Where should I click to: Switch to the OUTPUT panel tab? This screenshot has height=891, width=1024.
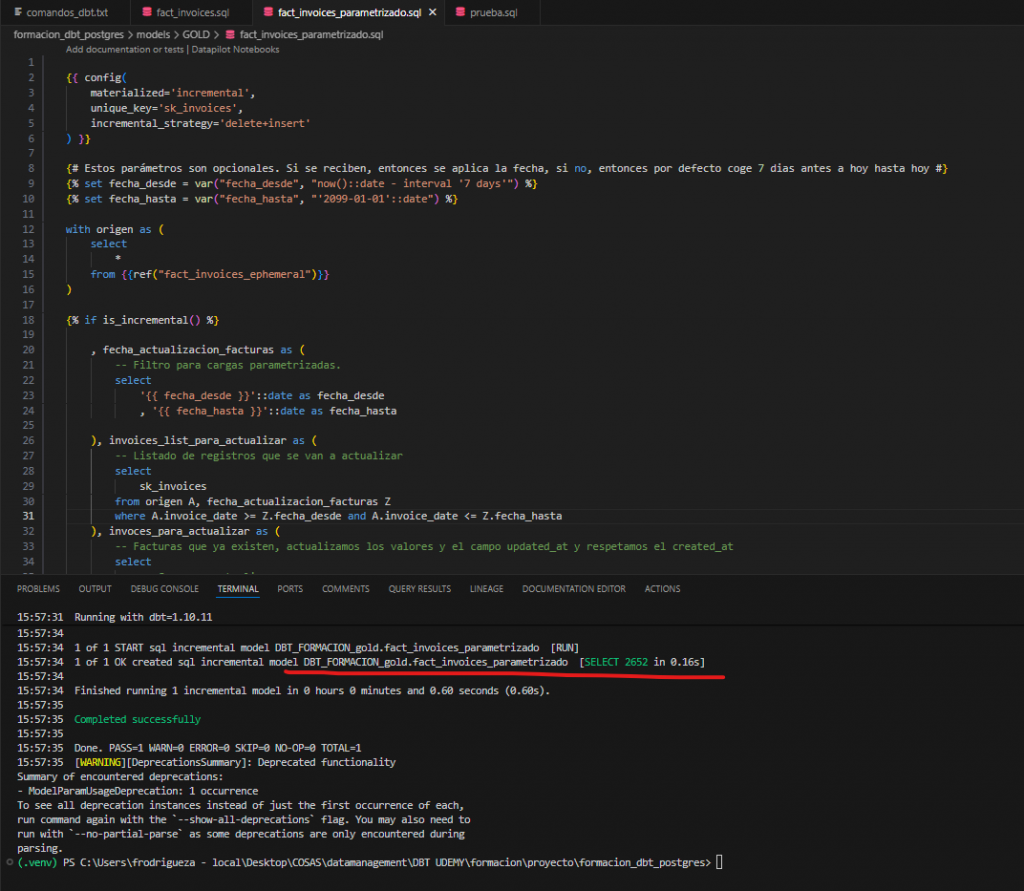pos(95,589)
